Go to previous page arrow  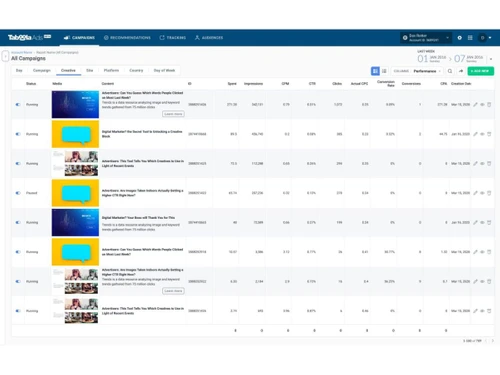point(486,341)
